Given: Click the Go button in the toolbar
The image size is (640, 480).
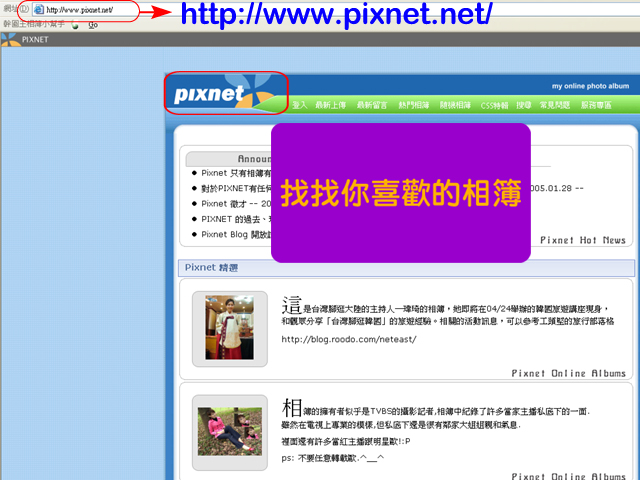Looking at the screenshot, I should (93, 25).
